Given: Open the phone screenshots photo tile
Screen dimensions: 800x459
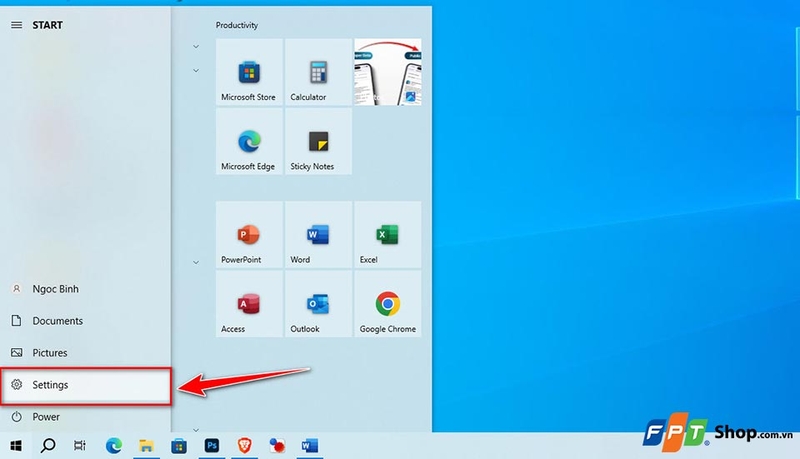Looking at the screenshot, I should 388,72.
